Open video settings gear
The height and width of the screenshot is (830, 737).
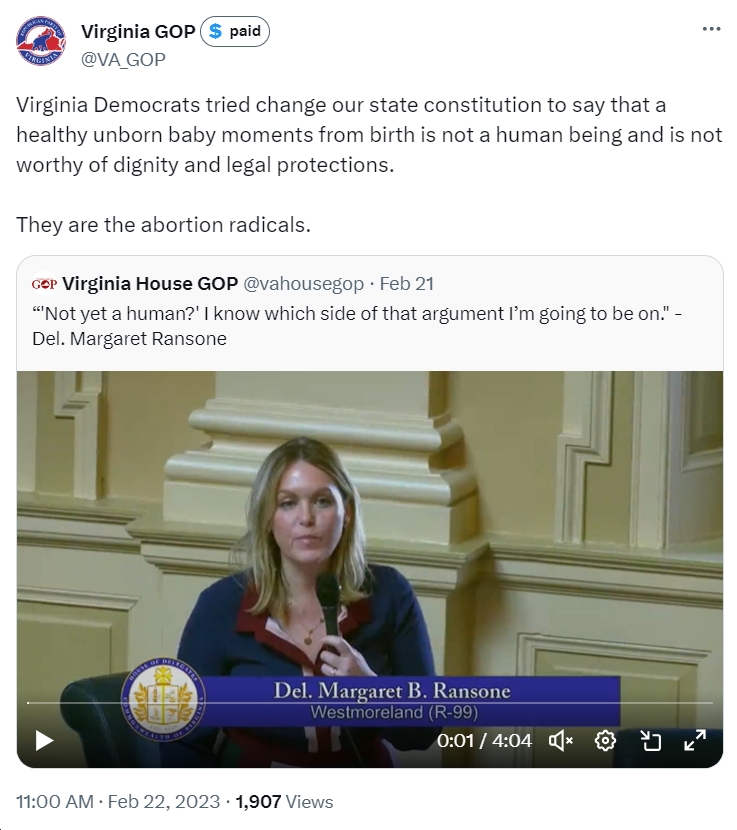(605, 740)
